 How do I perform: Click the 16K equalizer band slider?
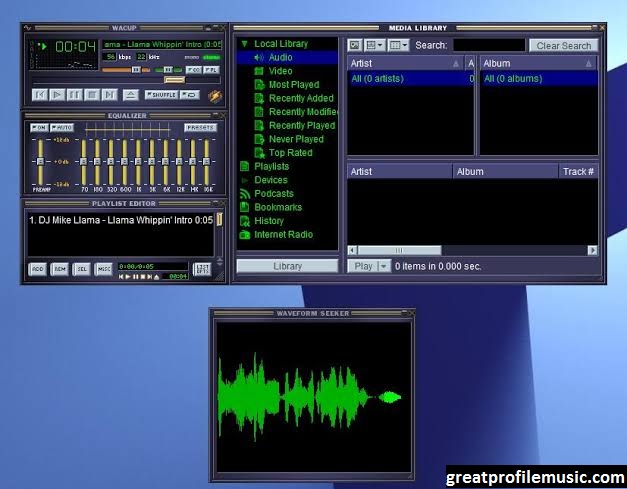206,162
